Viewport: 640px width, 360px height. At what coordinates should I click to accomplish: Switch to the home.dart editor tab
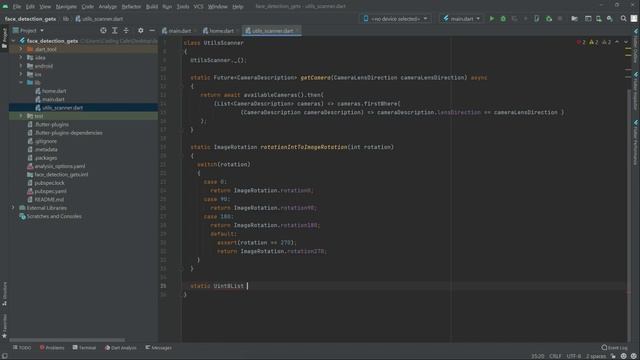[219, 31]
